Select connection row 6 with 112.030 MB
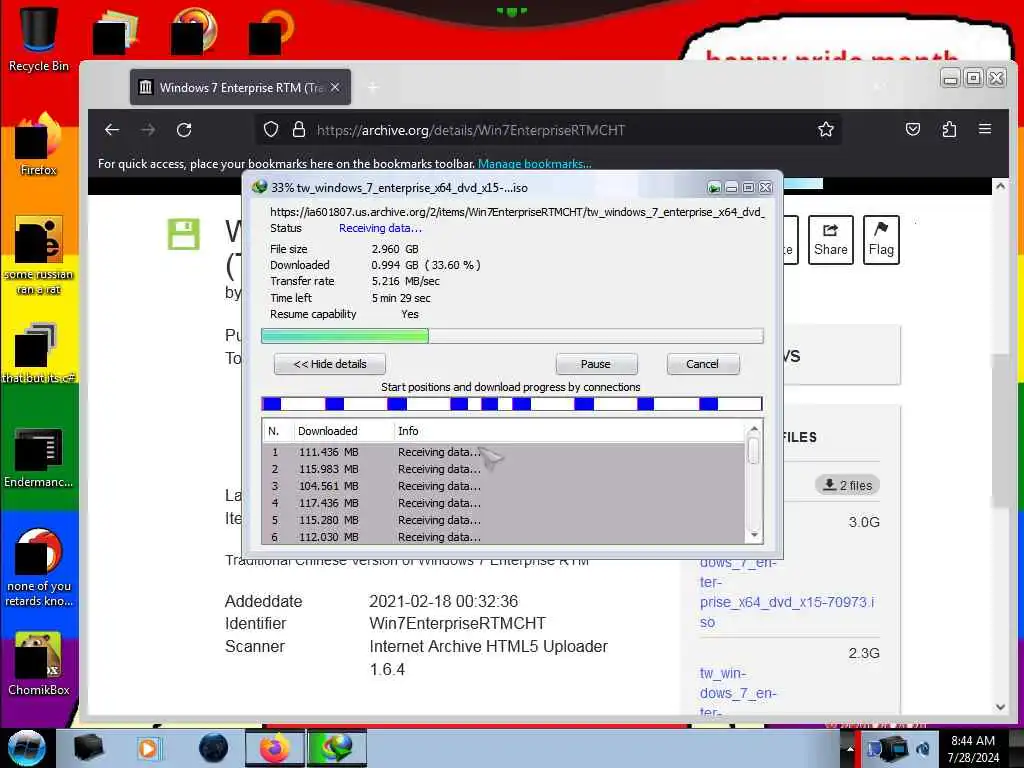This screenshot has width=1024, height=768. pyautogui.click(x=504, y=537)
